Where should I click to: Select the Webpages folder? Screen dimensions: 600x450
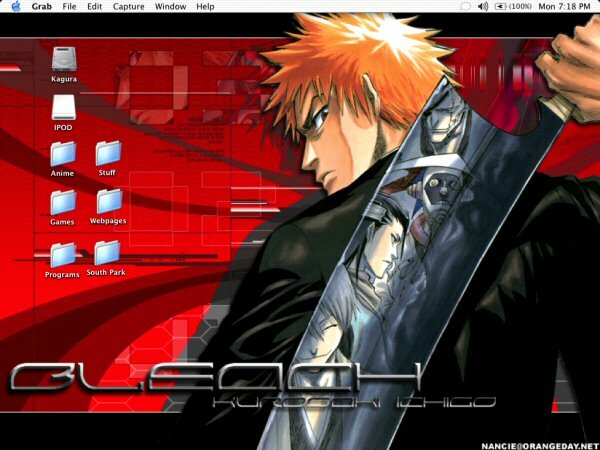tap(109, 201)
